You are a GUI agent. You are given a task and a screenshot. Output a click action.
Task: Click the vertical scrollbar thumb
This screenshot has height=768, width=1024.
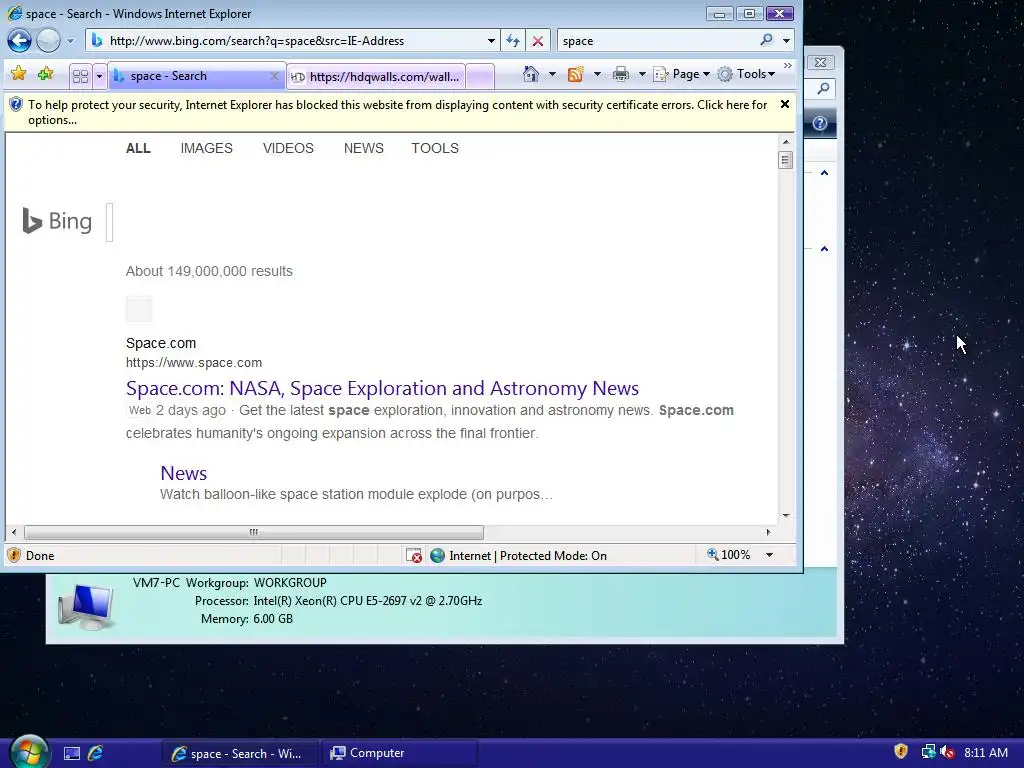[786, 159]
